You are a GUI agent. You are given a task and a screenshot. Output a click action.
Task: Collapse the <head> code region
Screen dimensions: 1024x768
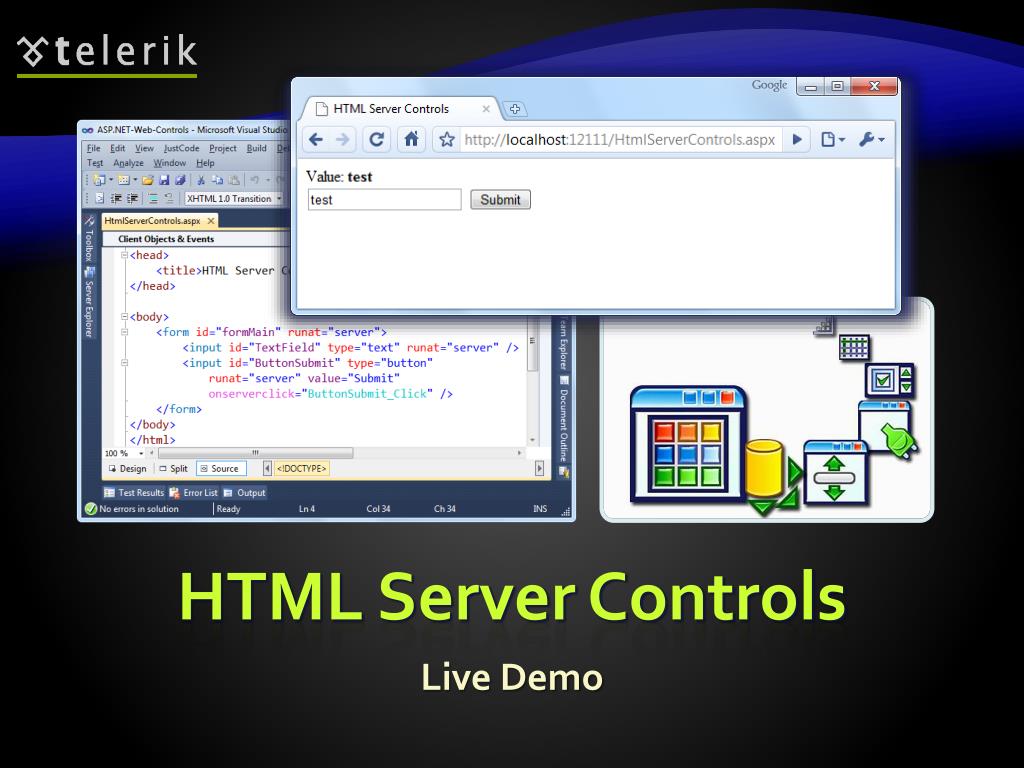pos(124,255)
